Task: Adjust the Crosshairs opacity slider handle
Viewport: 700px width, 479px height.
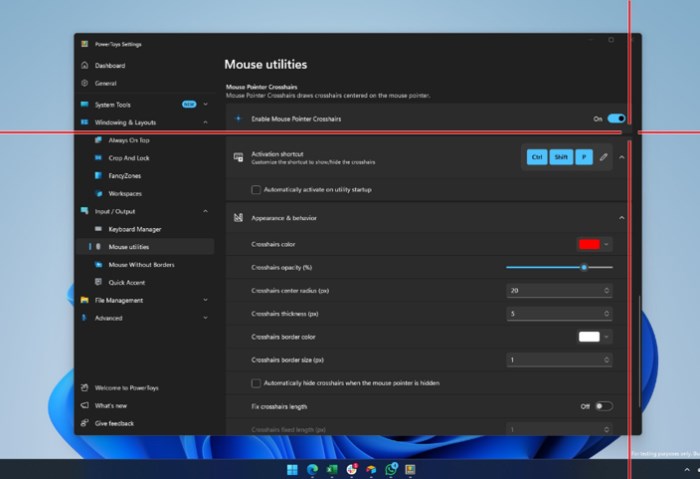Action: 584,267
